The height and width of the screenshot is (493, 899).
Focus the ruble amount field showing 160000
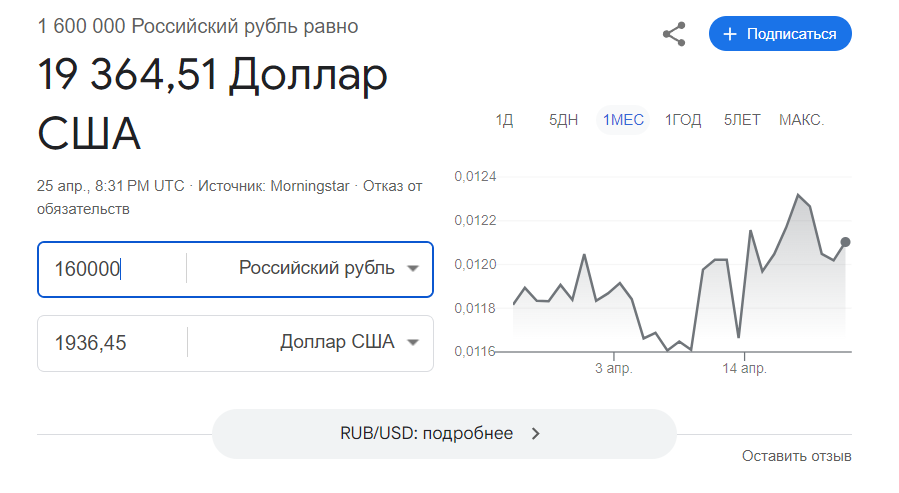[x=112, y=269]
